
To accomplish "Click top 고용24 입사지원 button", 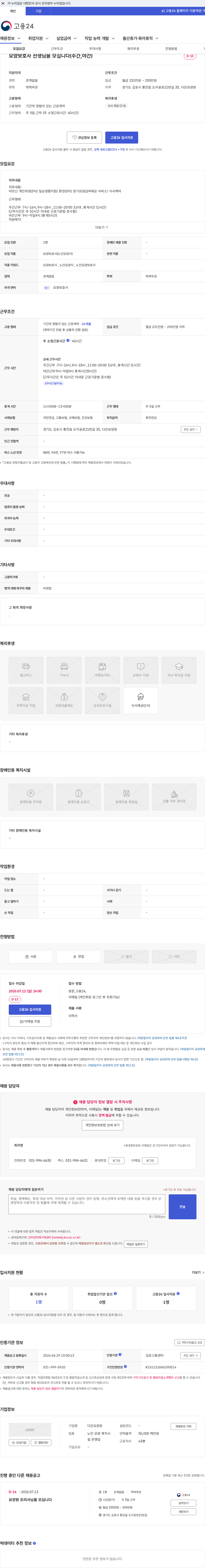I will coord(122,138).
